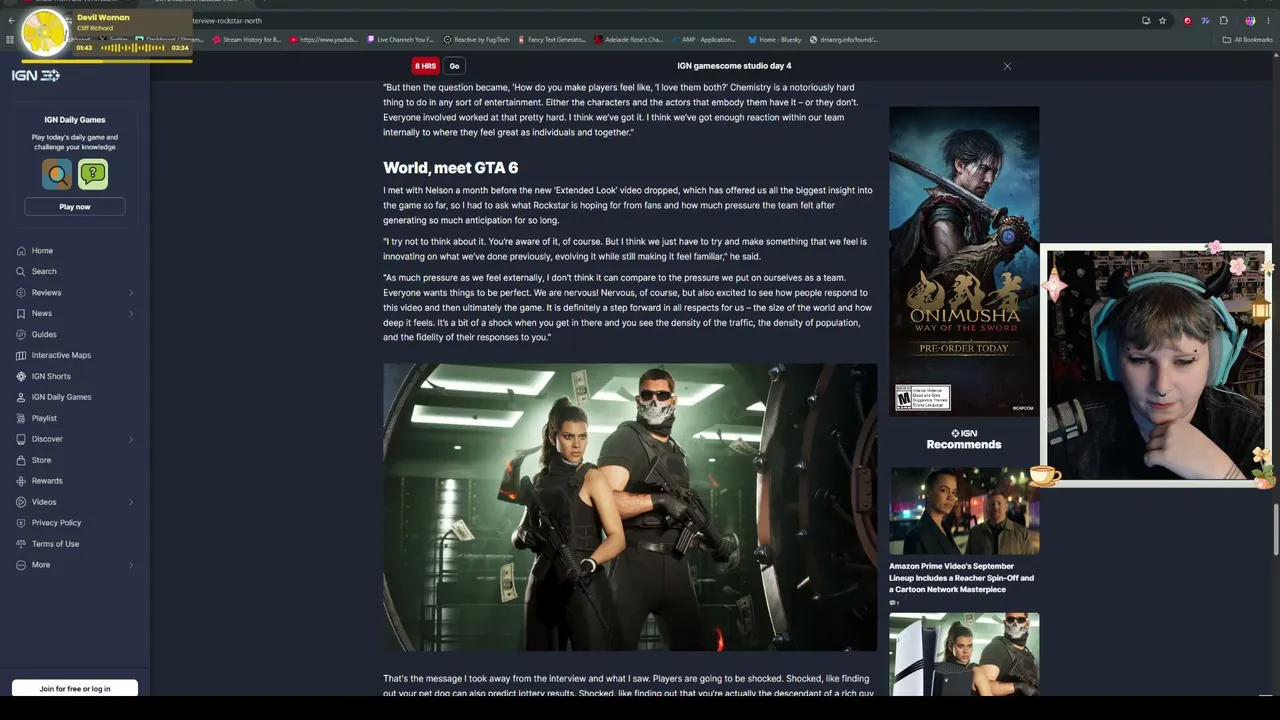1280x720 pixels.
Task: Expand the Reviews submenu chevron
Action: [x=131, y=293]
